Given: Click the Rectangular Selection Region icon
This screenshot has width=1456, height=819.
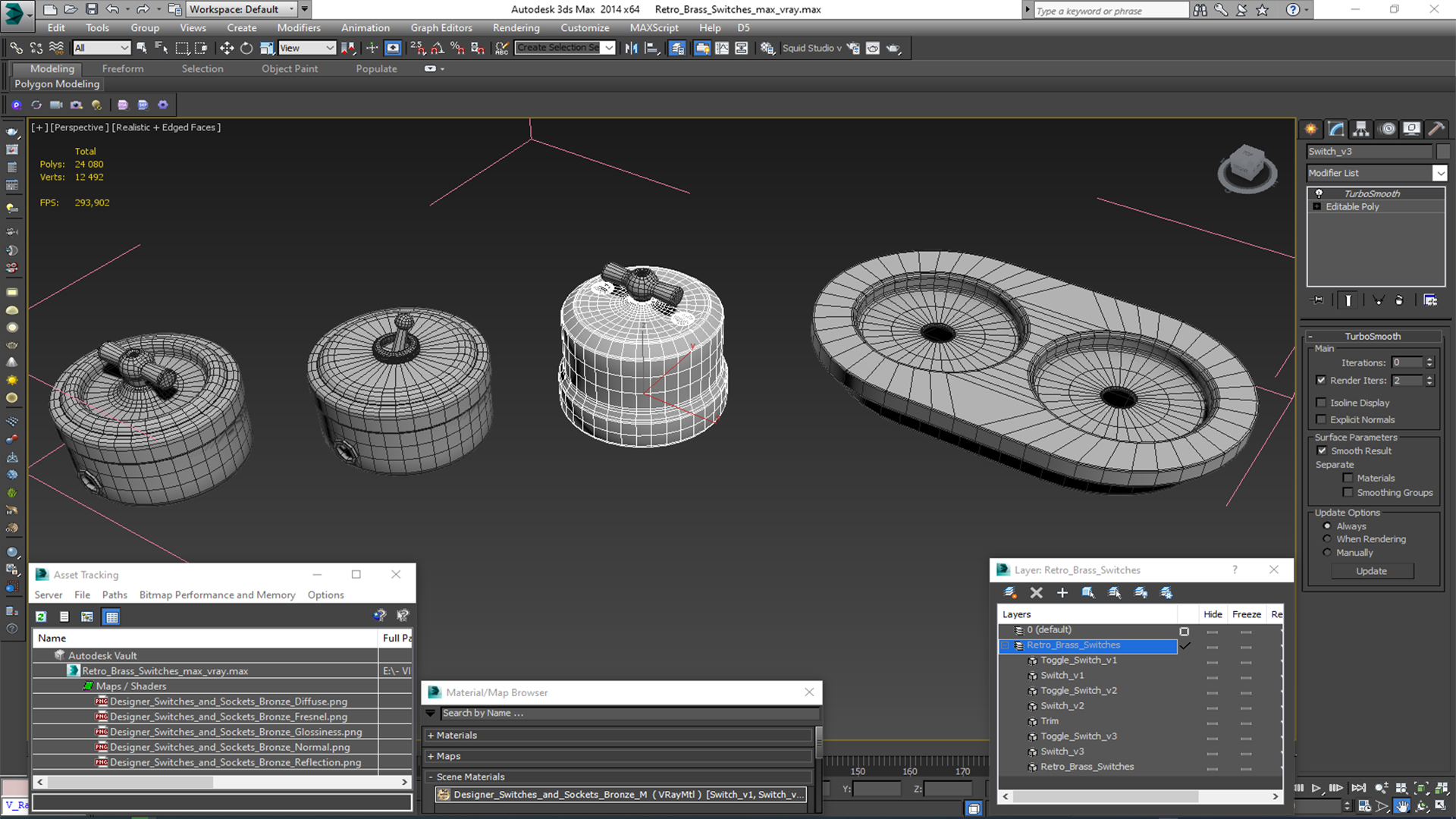Looking at the screenshot, I should (182, 48).
